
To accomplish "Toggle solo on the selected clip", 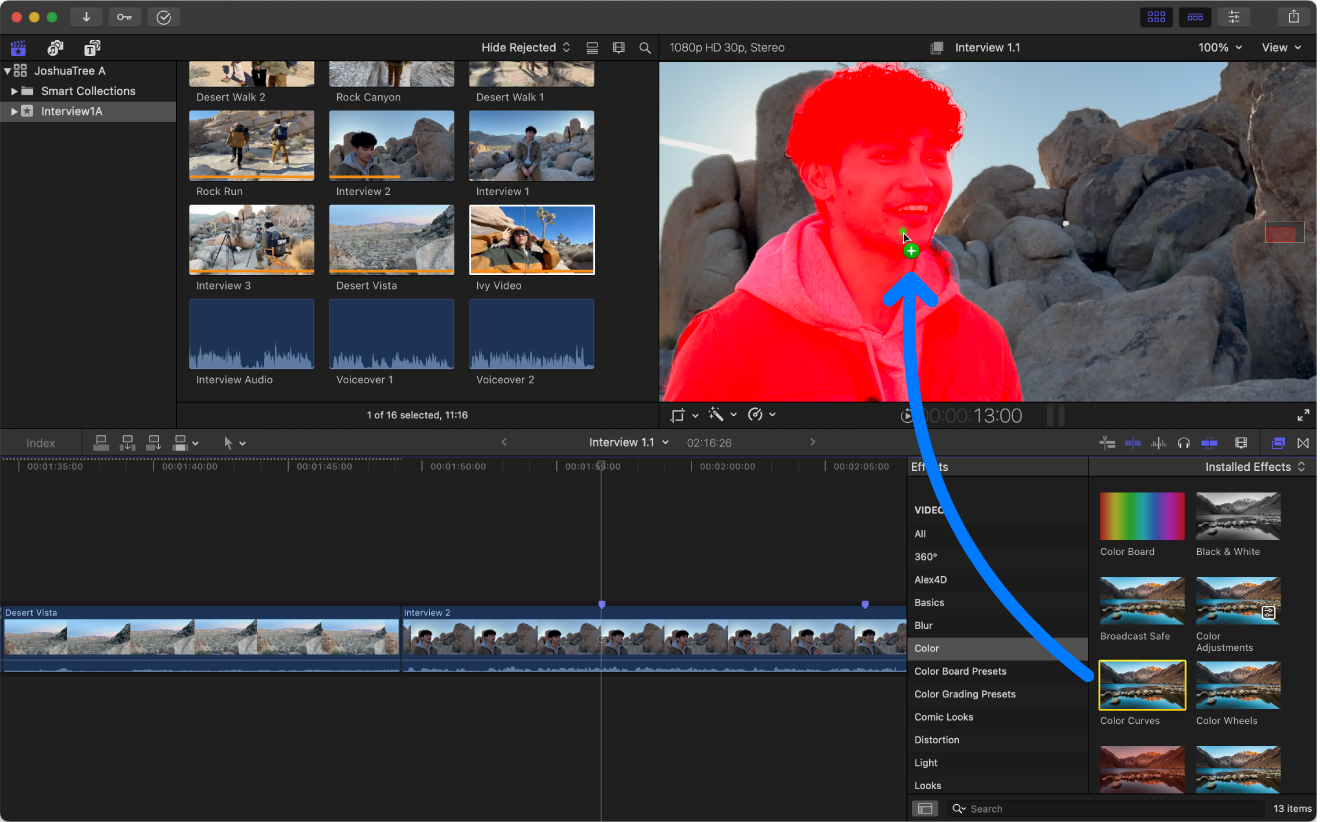I will 1209,443.
